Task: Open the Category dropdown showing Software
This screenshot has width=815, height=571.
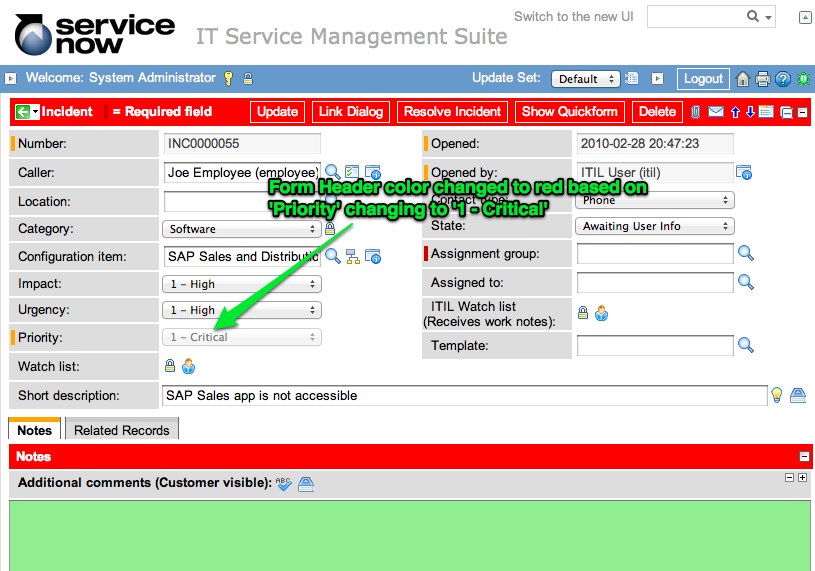Action: [242, 229]
